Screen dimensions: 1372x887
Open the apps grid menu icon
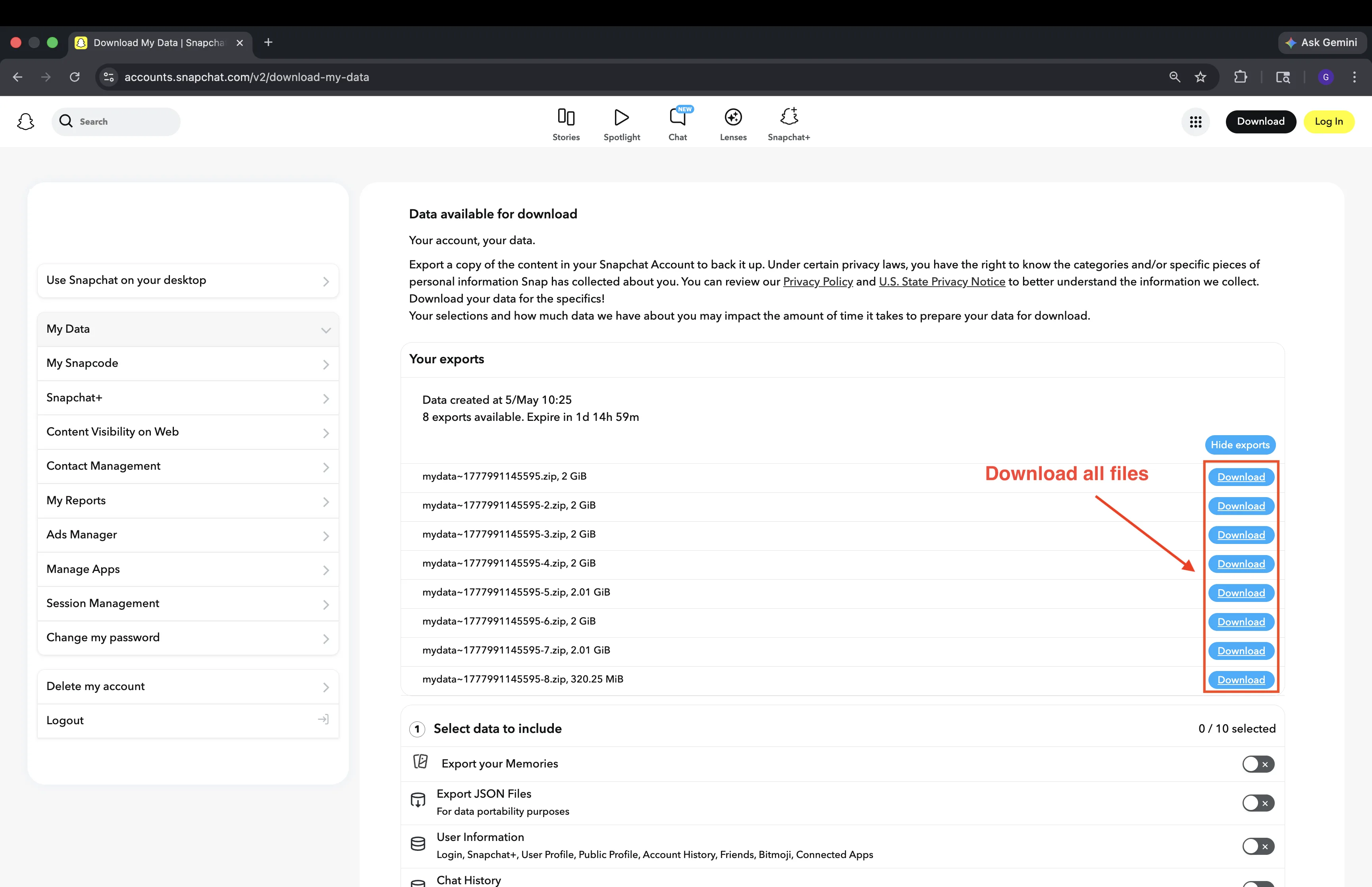point(1196,121)
